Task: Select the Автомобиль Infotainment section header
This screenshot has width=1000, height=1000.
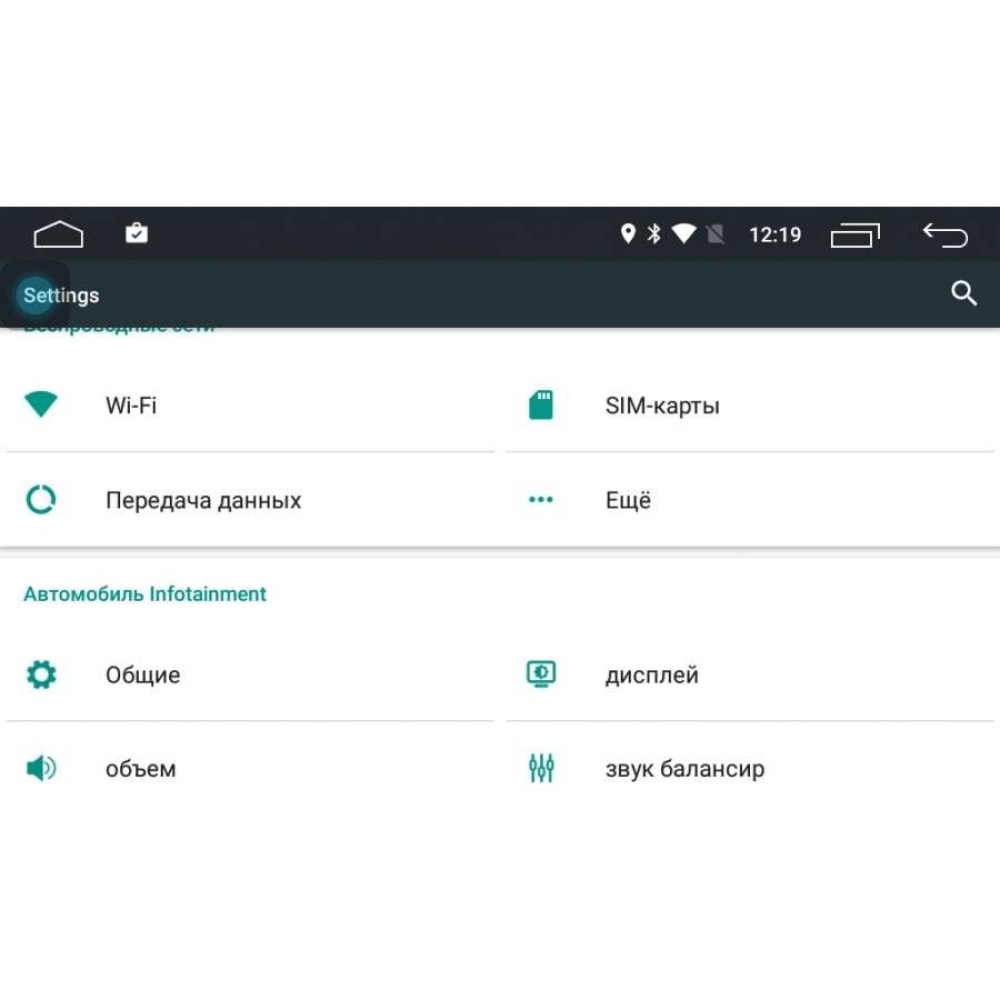Action: pos(145,594)
